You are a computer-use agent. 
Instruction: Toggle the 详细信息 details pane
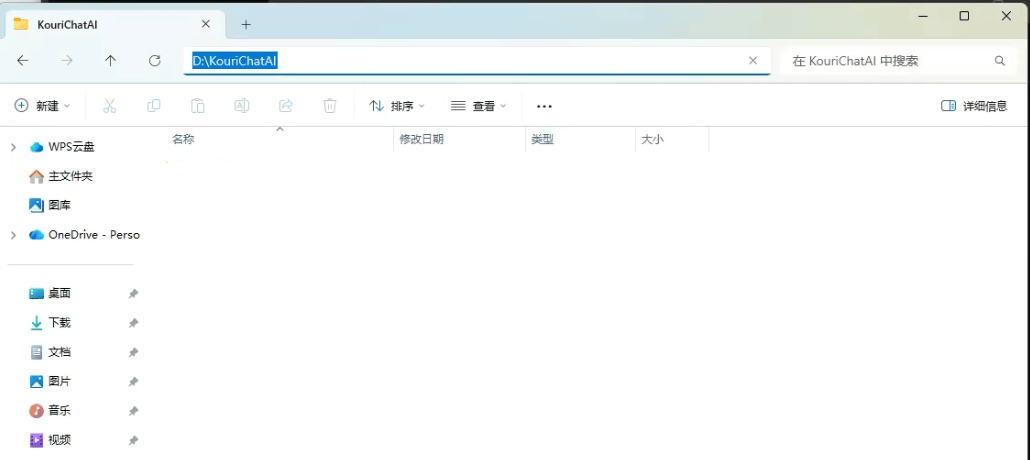coord(974,106)
